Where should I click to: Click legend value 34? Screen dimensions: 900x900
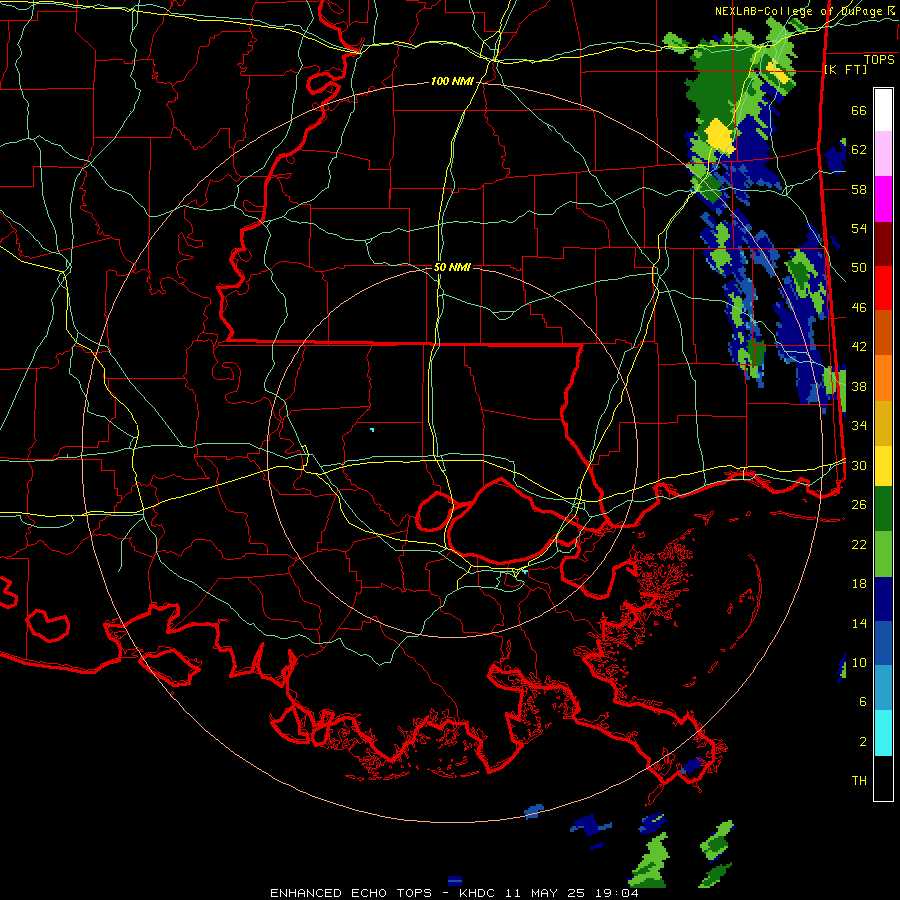859,426
